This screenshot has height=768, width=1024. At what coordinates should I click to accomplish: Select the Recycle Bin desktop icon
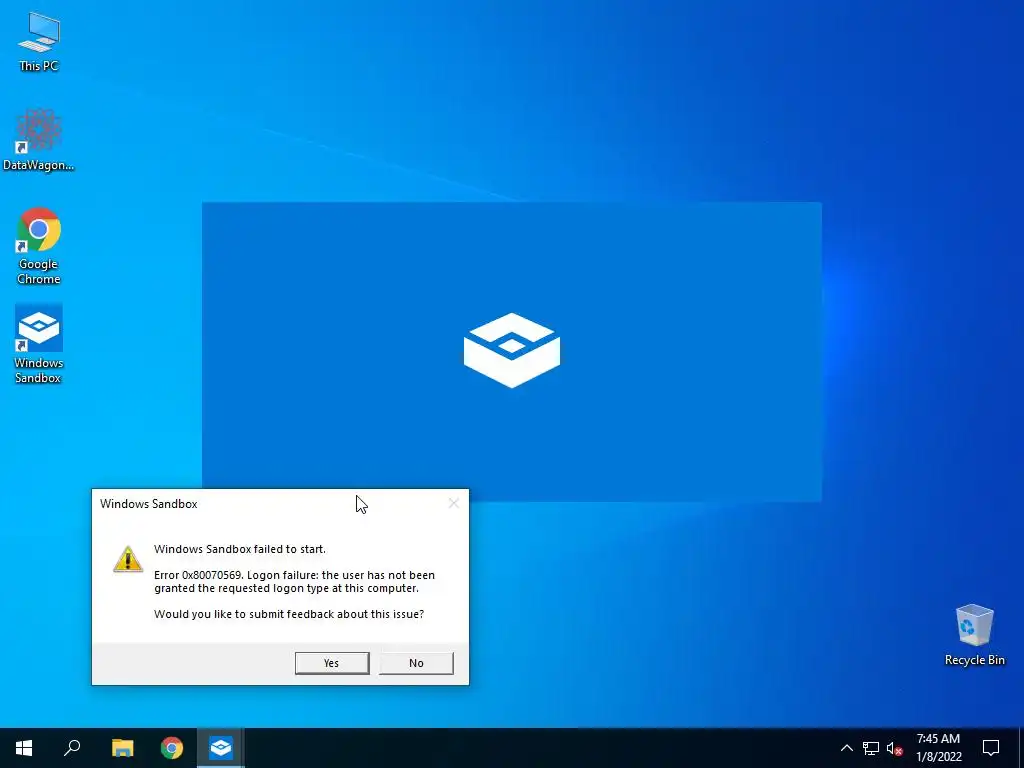[974, 635]
